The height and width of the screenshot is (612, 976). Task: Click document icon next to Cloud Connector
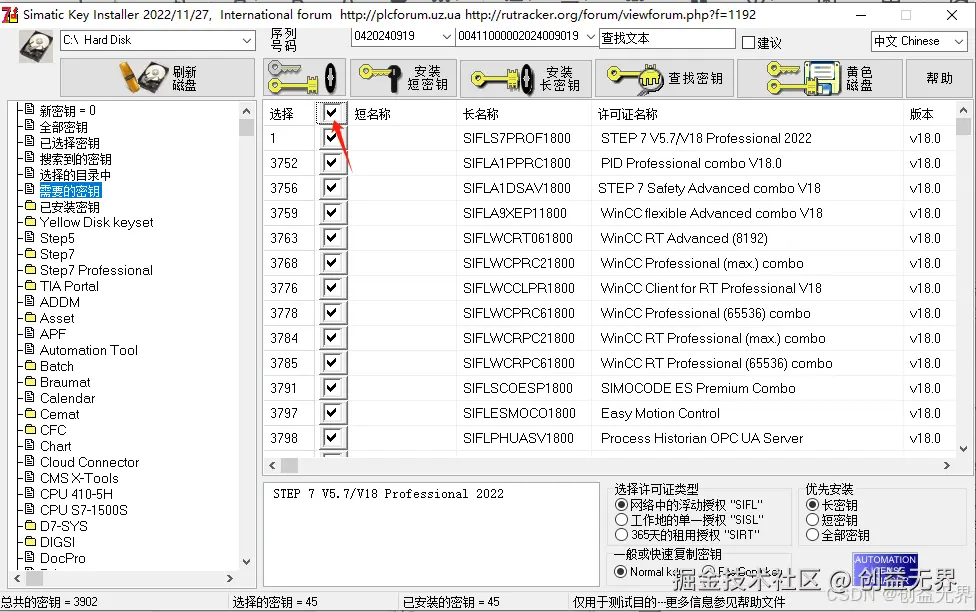(x=30, y=461)
